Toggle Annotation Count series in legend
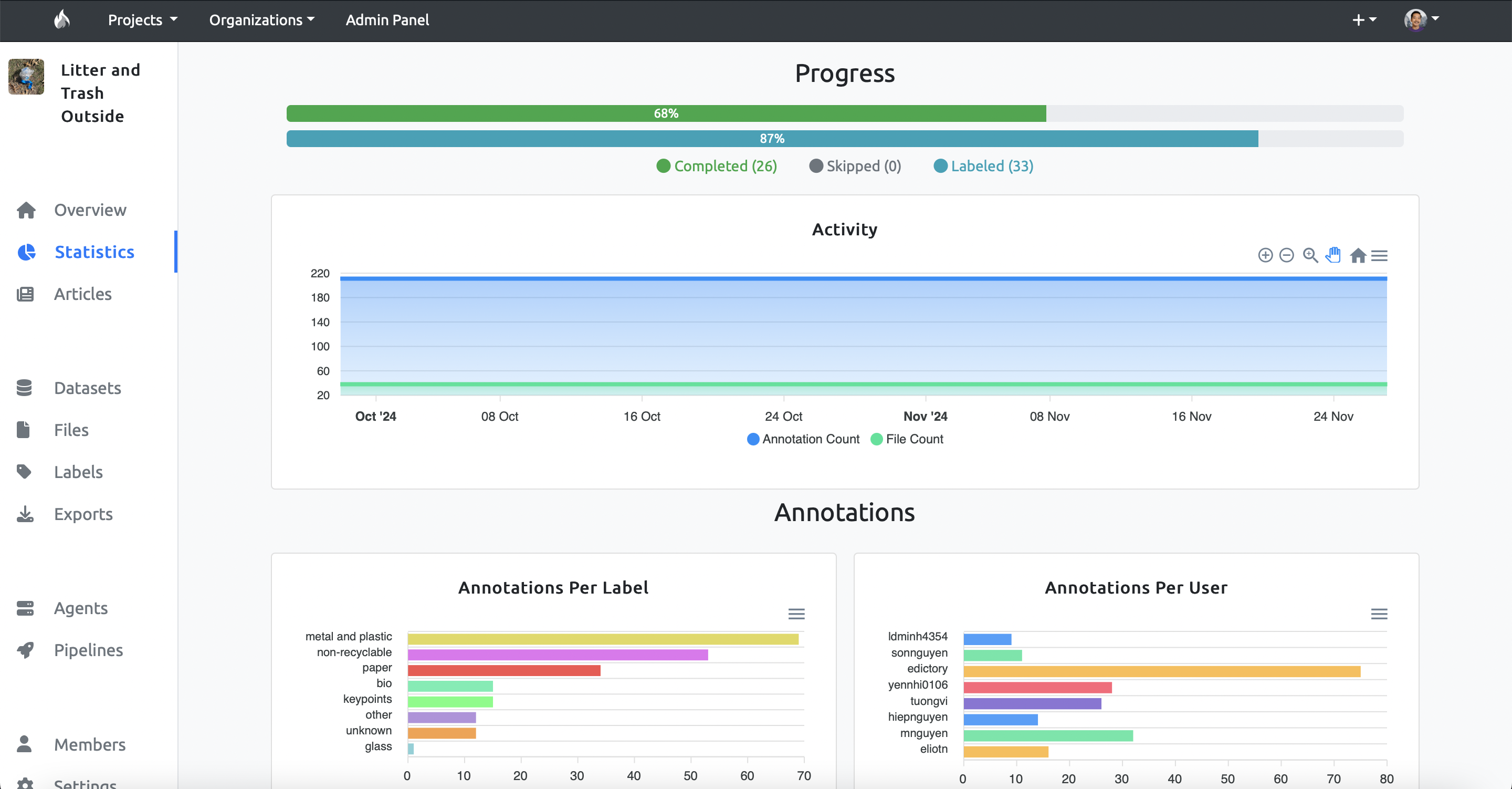Screen dimensions: 1512x789 [x=803, y=439]
